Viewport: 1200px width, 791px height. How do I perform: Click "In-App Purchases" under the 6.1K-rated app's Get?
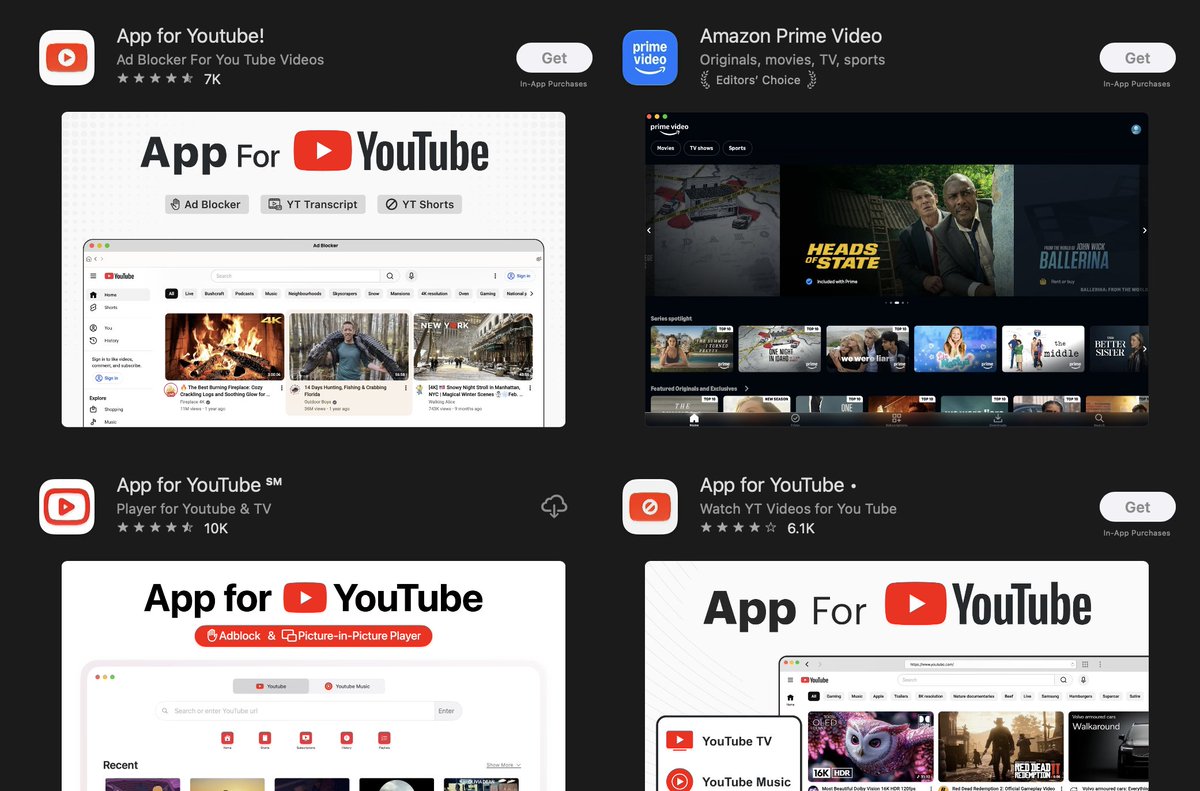click(1137, 533)
